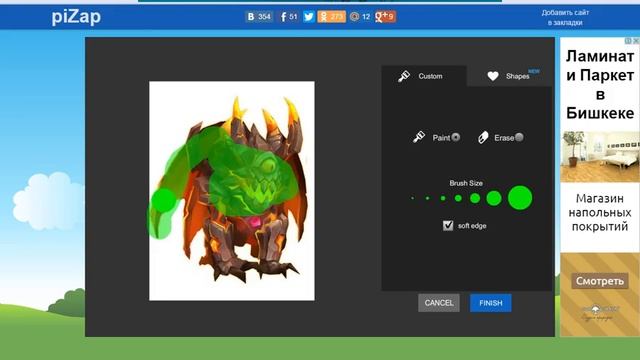
Task: Toggle the soft edge checkbox
Action: 448,225
